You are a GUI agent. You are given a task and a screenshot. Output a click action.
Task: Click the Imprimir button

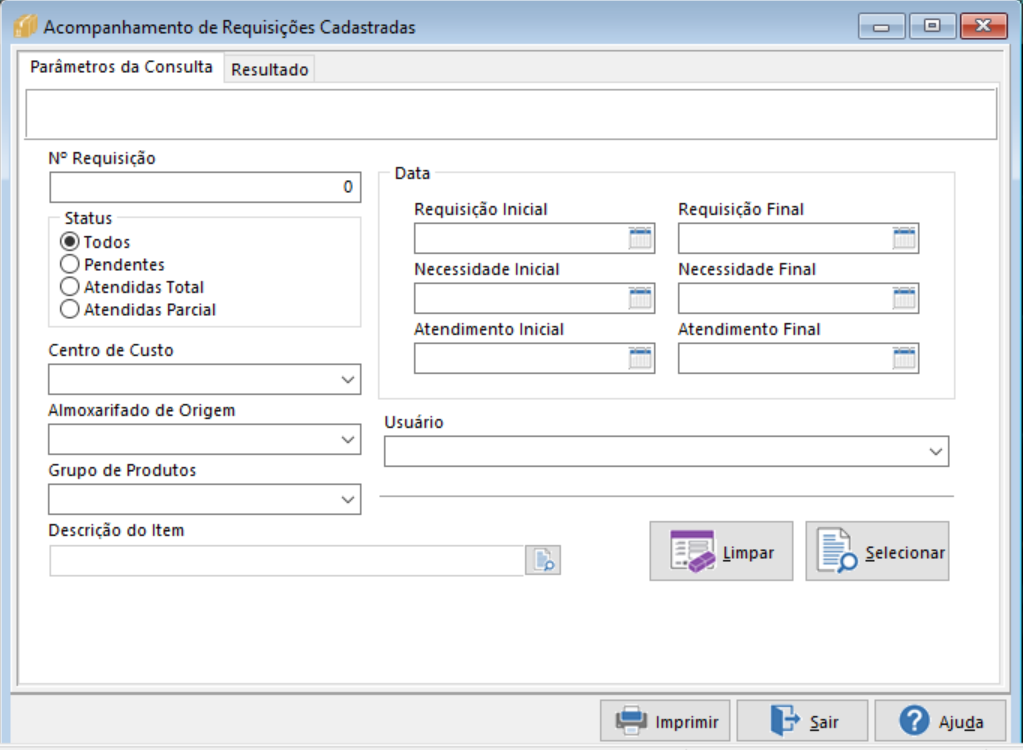click(665, 721)
